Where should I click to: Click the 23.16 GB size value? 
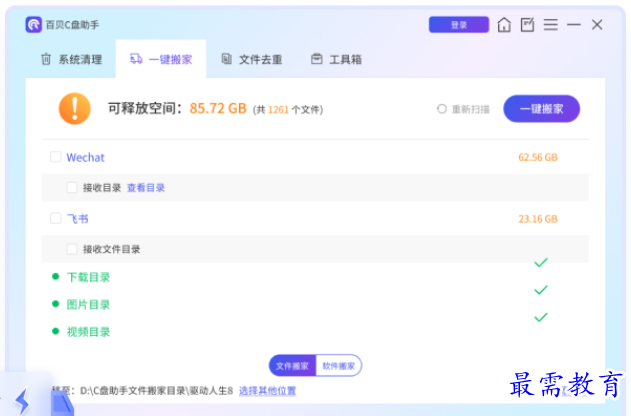(538, 219)
